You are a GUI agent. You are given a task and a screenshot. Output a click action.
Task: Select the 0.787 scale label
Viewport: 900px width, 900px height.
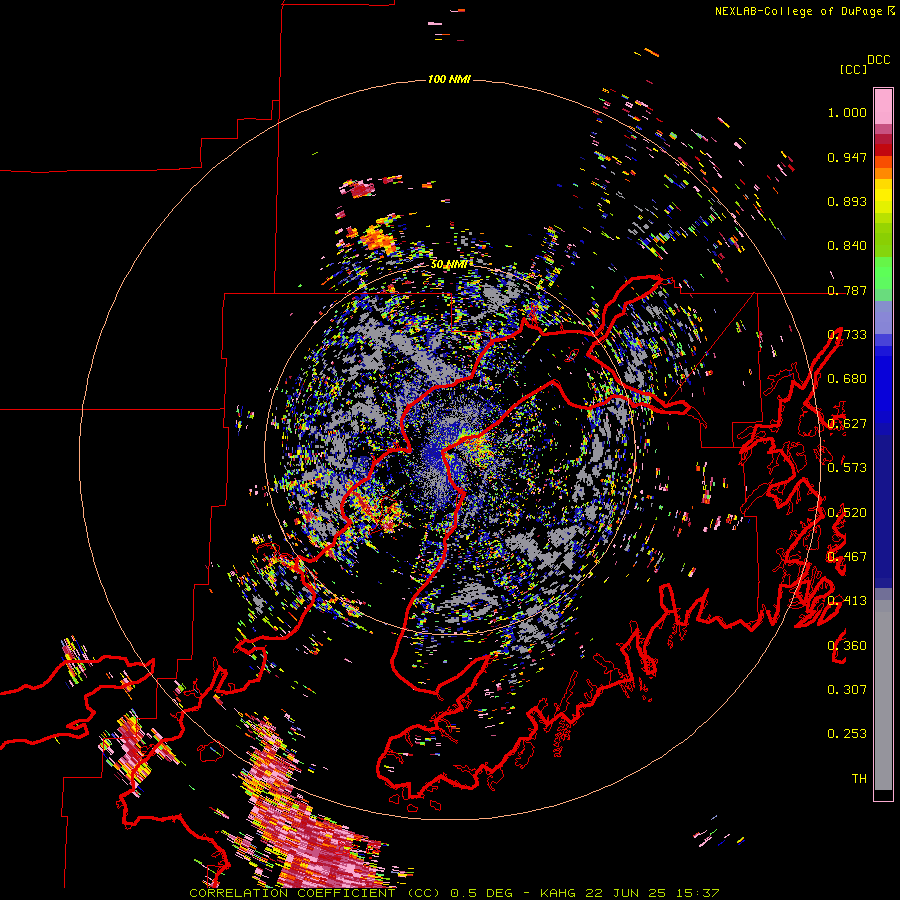847,290
